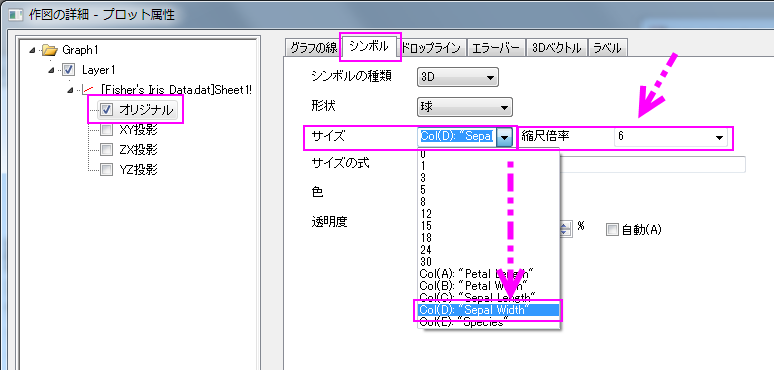Viewport: 774px width, 370px height.
Task: Enable the XY投影 checkbox
Action: 106,130
